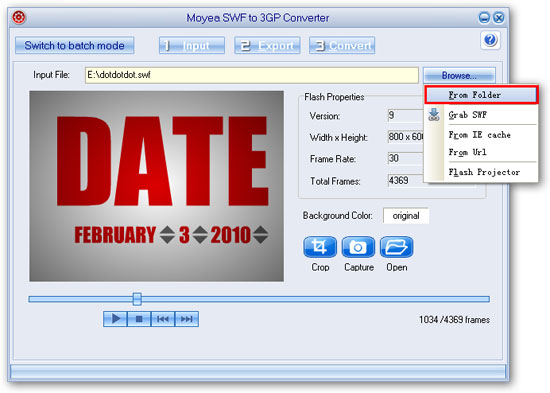Select From Url menu item

[481, 152]
